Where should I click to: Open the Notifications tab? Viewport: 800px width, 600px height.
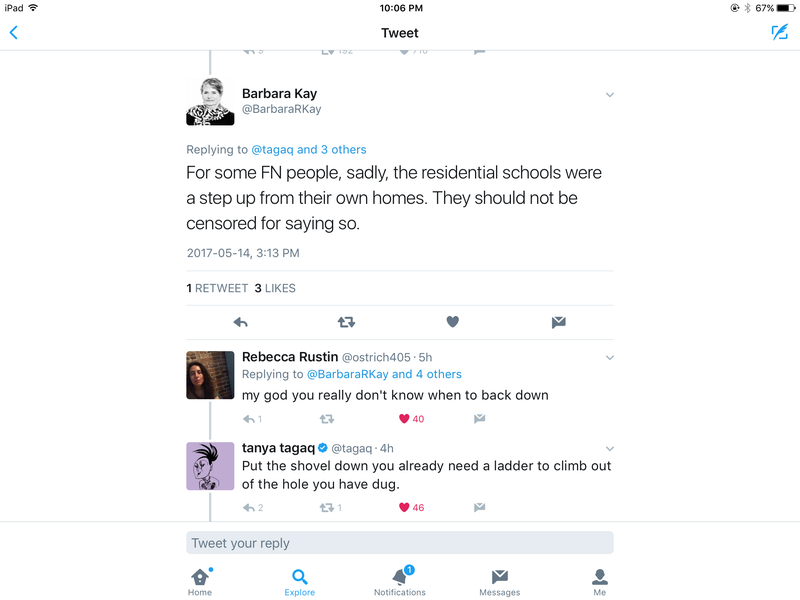click(400, 581)
